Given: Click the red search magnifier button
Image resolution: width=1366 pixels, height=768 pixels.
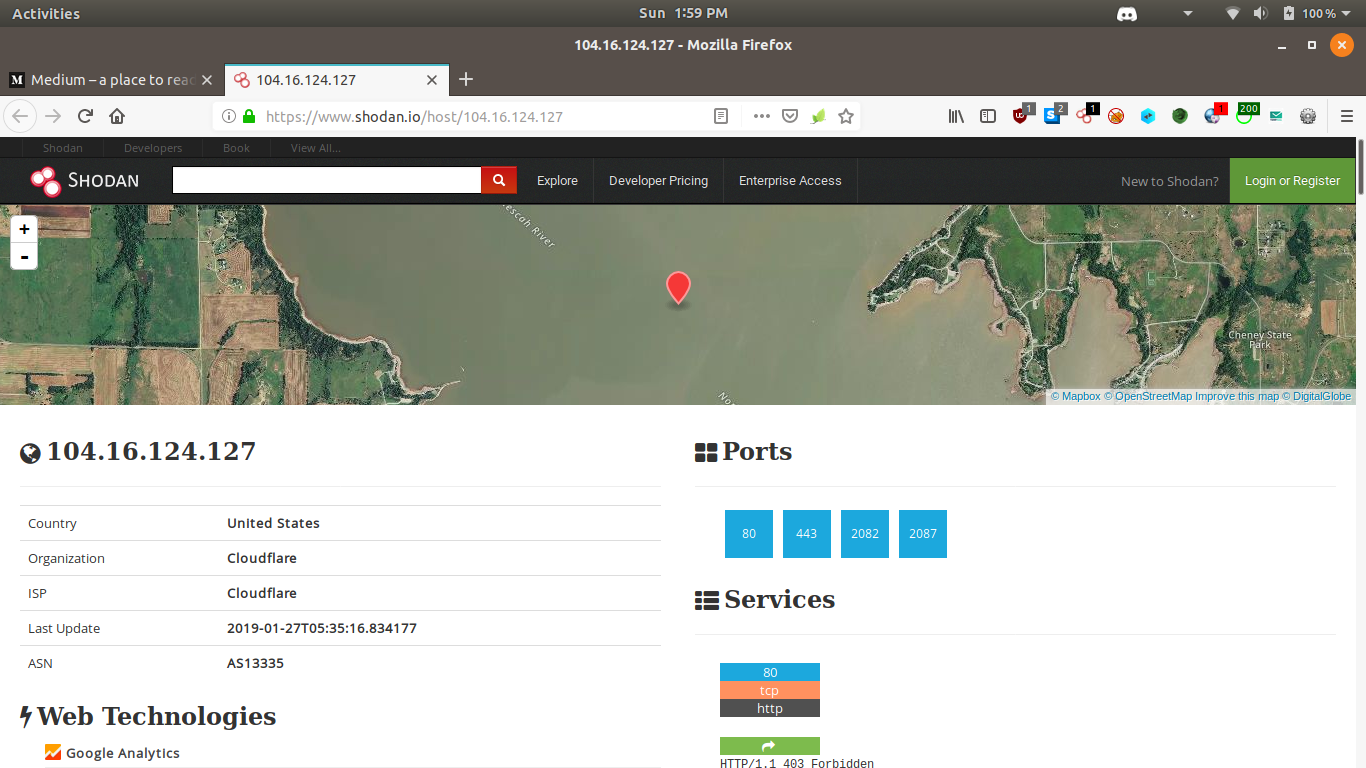Looking at the screenshot, I should (x=499, y=180).
